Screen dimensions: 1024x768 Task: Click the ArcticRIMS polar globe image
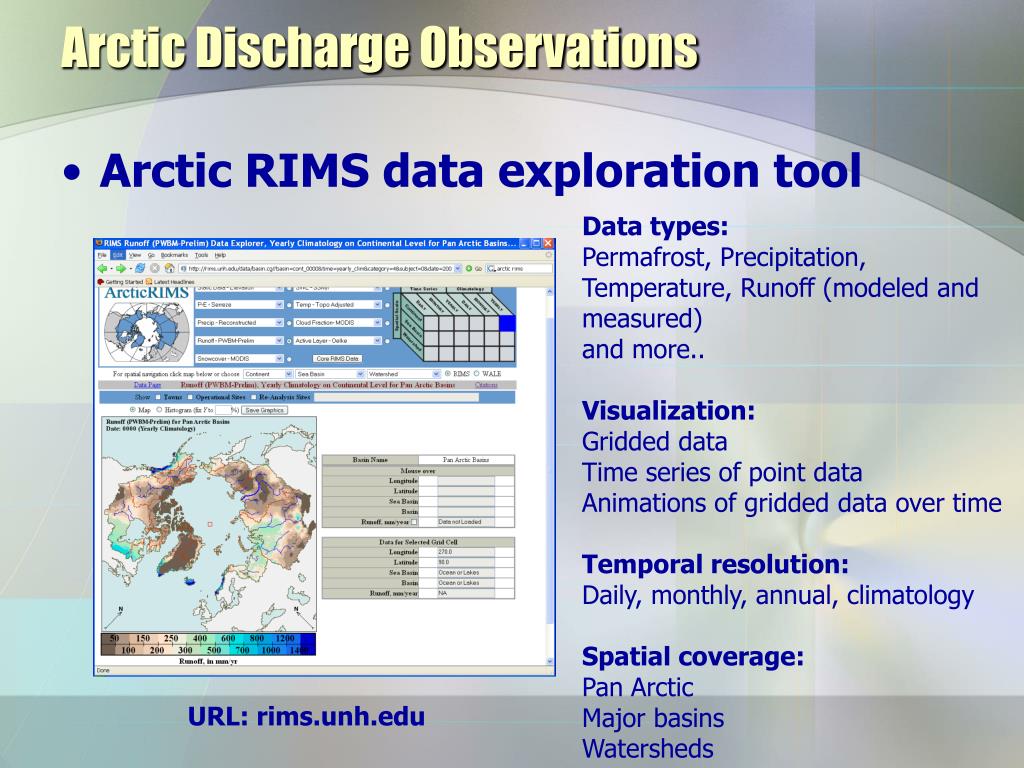(x=147, y=332)
